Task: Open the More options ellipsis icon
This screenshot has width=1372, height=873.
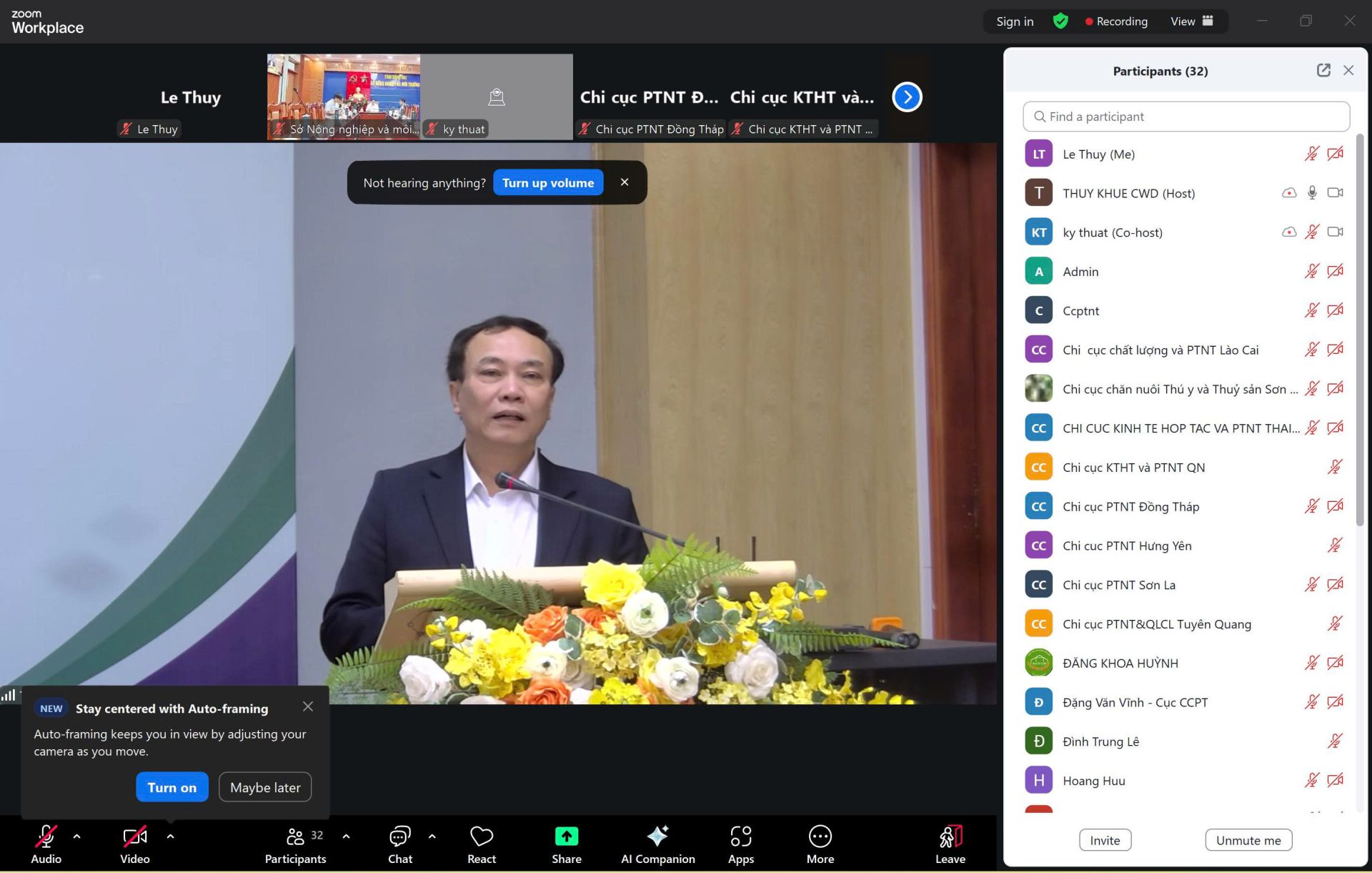Action: click(x=820, y=837)
